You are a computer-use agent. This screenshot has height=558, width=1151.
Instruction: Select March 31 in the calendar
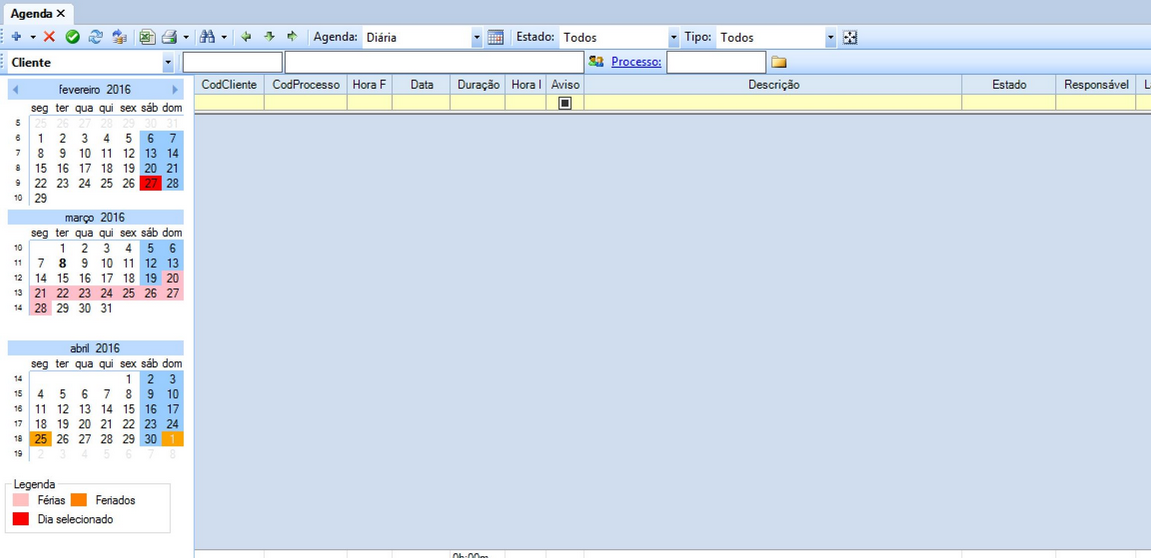[x=106, y=308]
